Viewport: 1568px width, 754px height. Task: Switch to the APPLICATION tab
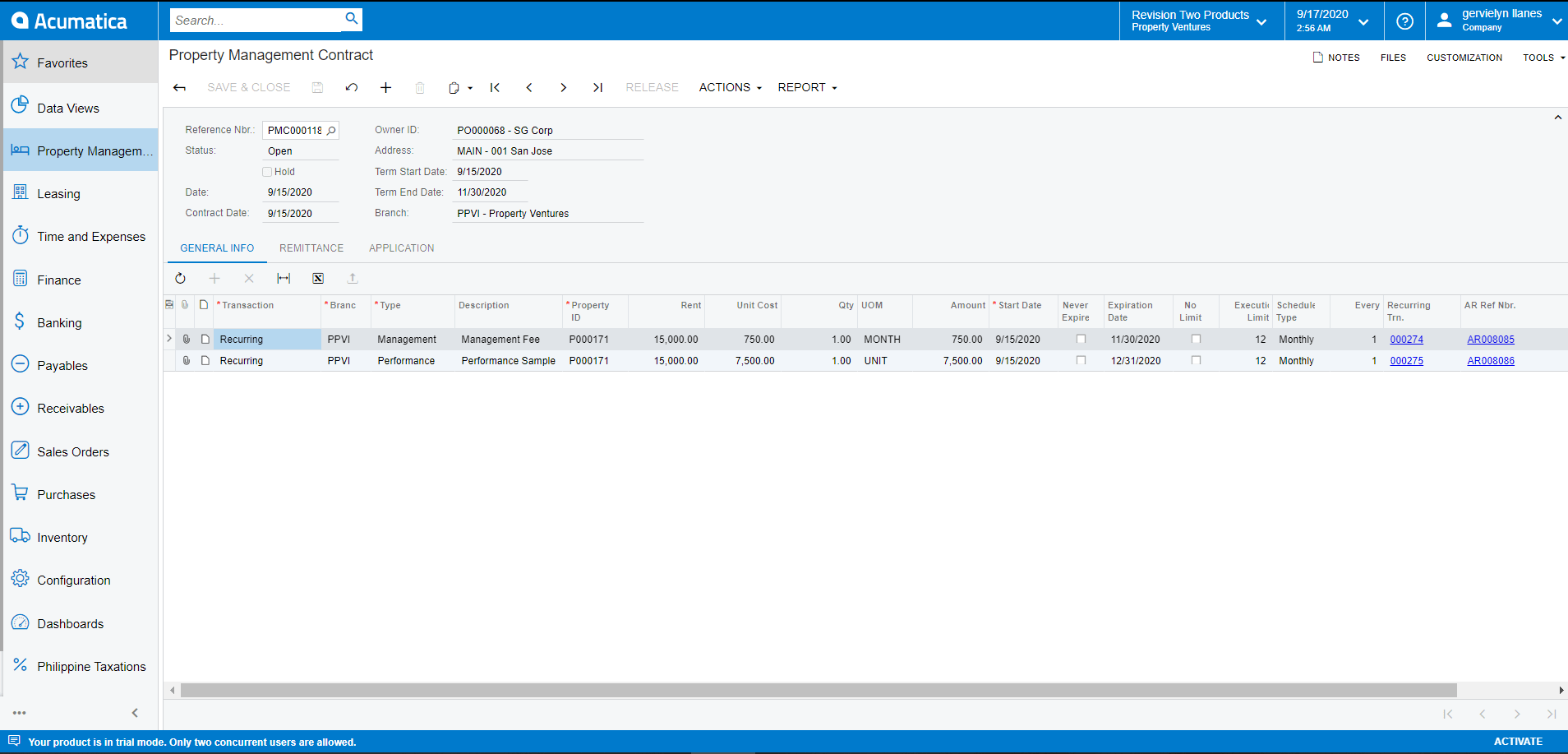point(402,248)
